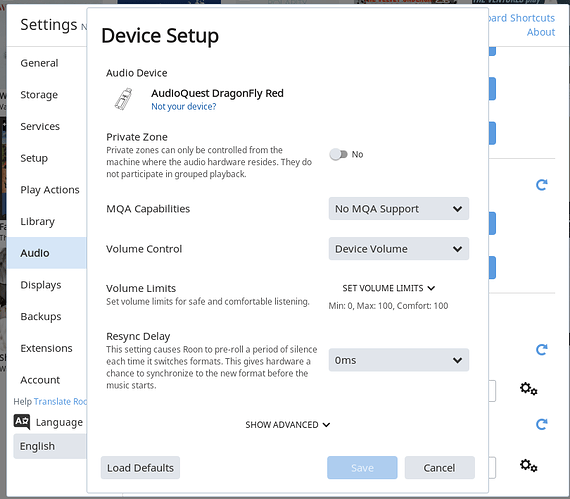Click the AudioQuest DragonFly device icon
The width and height of the screenshot is (570, 499).
click(124, 99)
